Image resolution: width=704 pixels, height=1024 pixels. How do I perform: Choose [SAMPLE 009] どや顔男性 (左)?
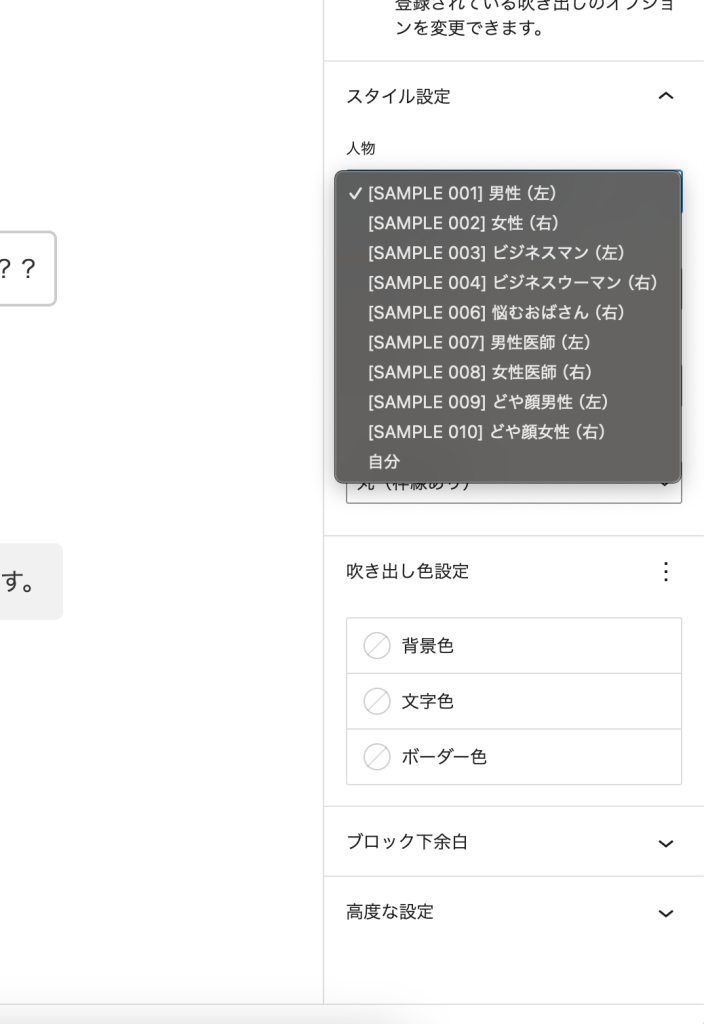pos(488,402)
